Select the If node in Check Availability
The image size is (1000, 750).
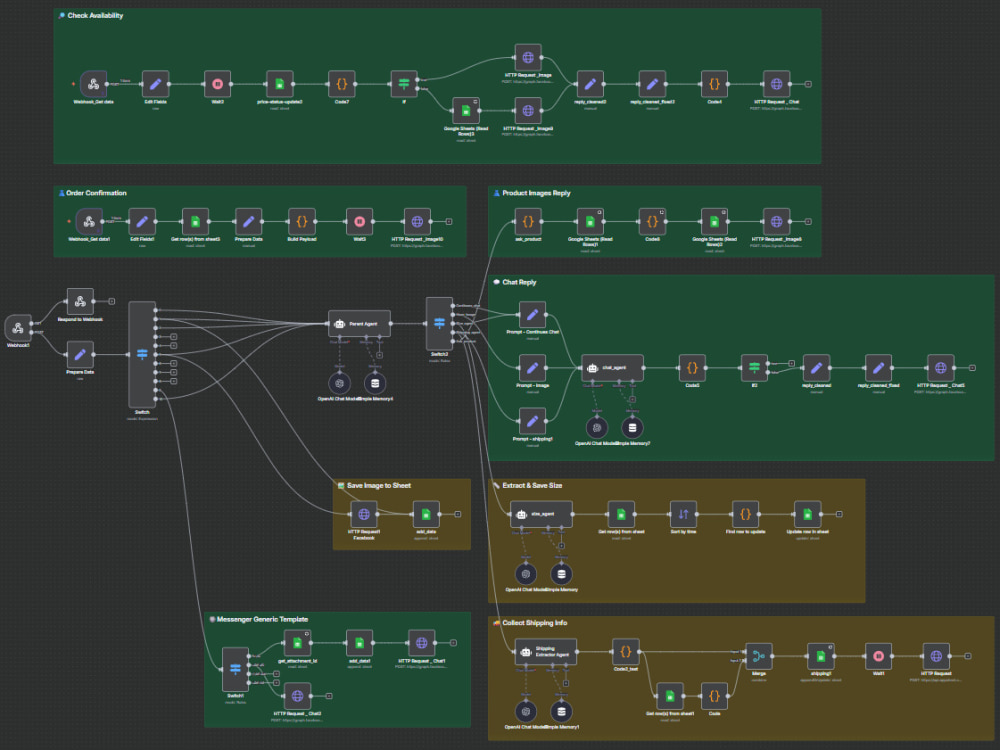pyautogui.click(x=404, y=84)
